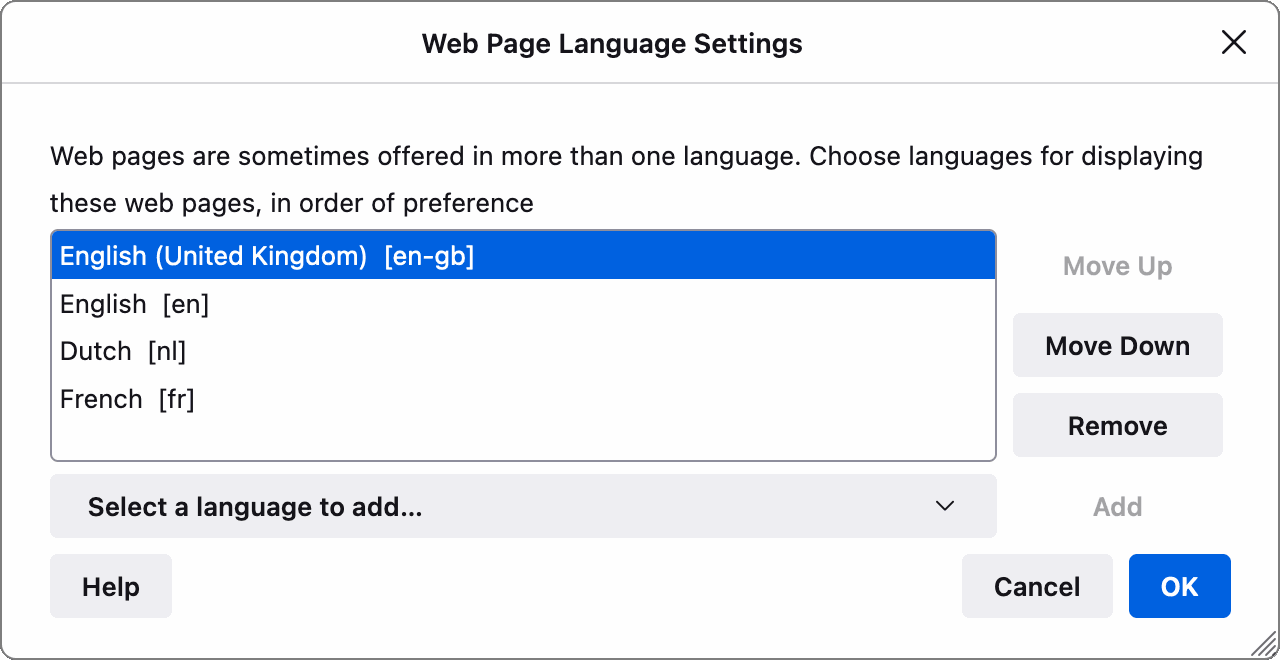Cancel the language settings changes

click(x=1037, y=586)
